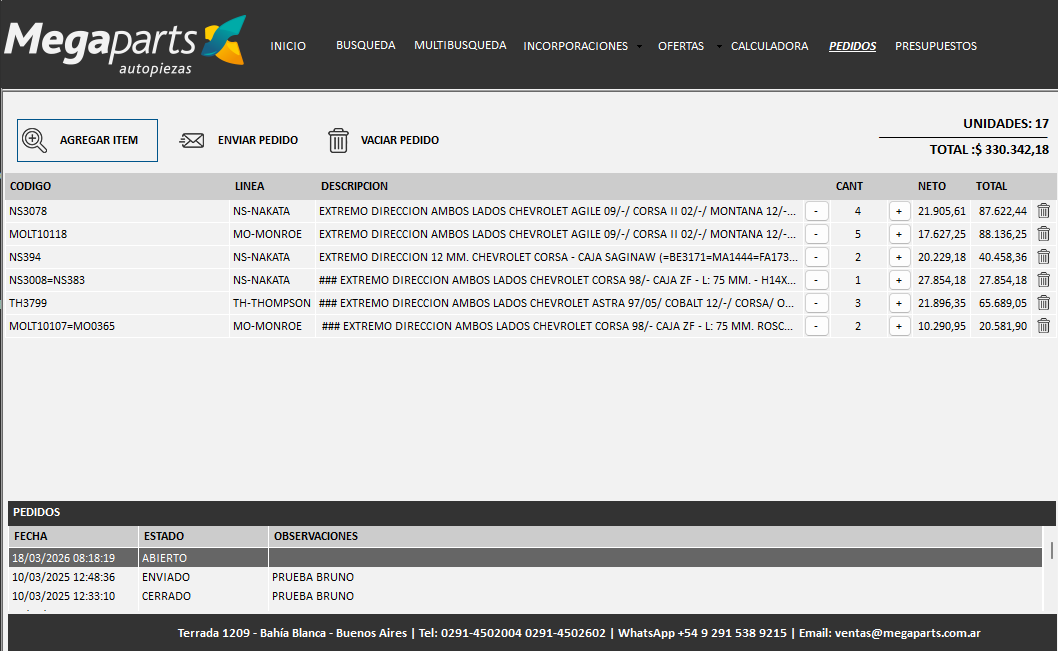1058x651 pixels.
Task: Open the Ofertas dropdown menu
Action: [x=688, y=46]
